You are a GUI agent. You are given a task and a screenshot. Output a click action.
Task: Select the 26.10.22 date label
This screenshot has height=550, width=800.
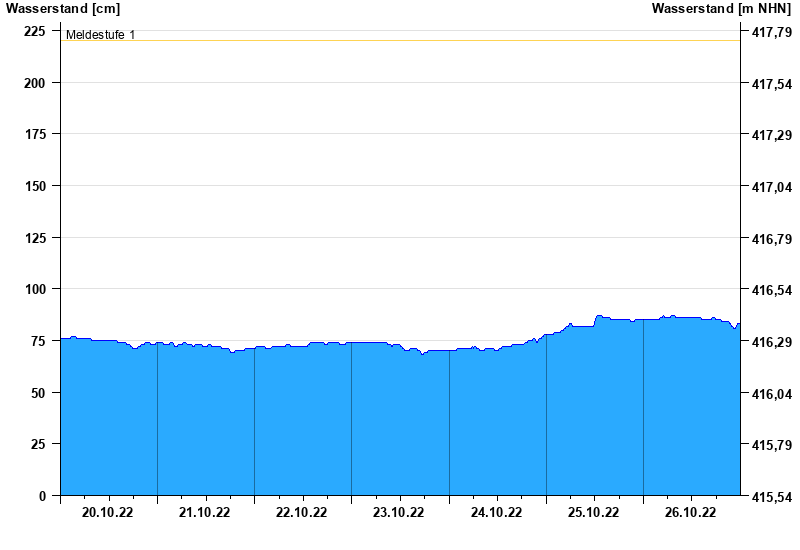pyautogui.click(x=691, y=513)
